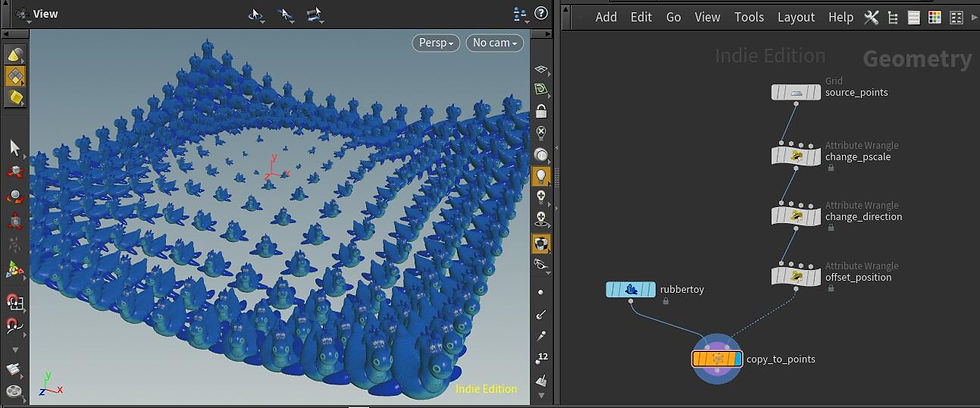Activate the multicolored Handles tool
Screen dimensions: 980x408
pos(15,269)
